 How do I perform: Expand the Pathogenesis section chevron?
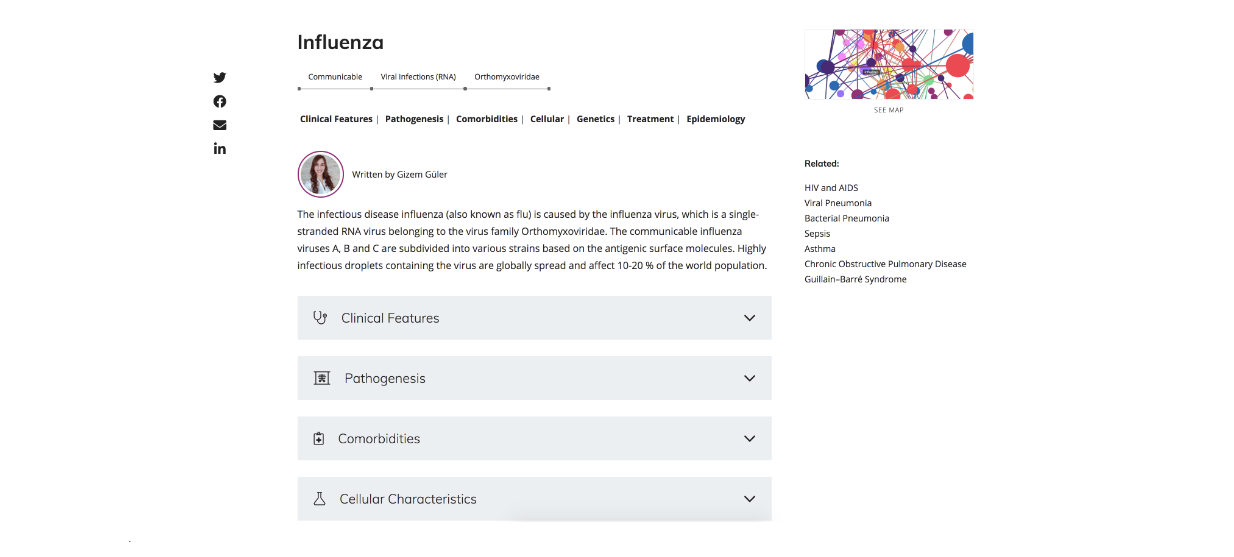[x=750, y=378]
